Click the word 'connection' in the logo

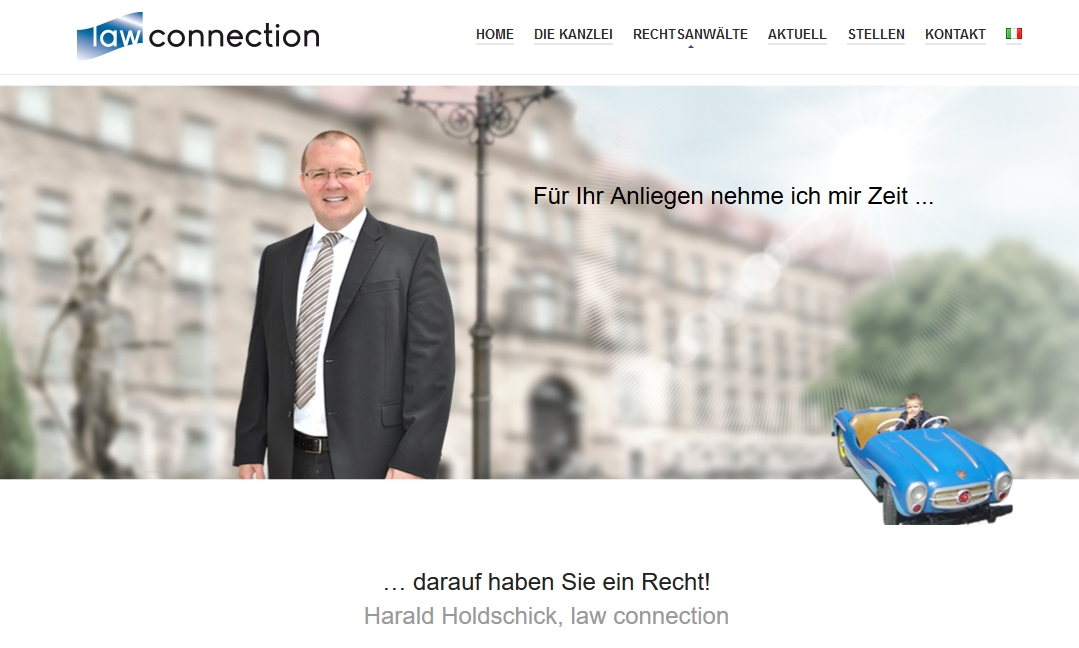234,36
